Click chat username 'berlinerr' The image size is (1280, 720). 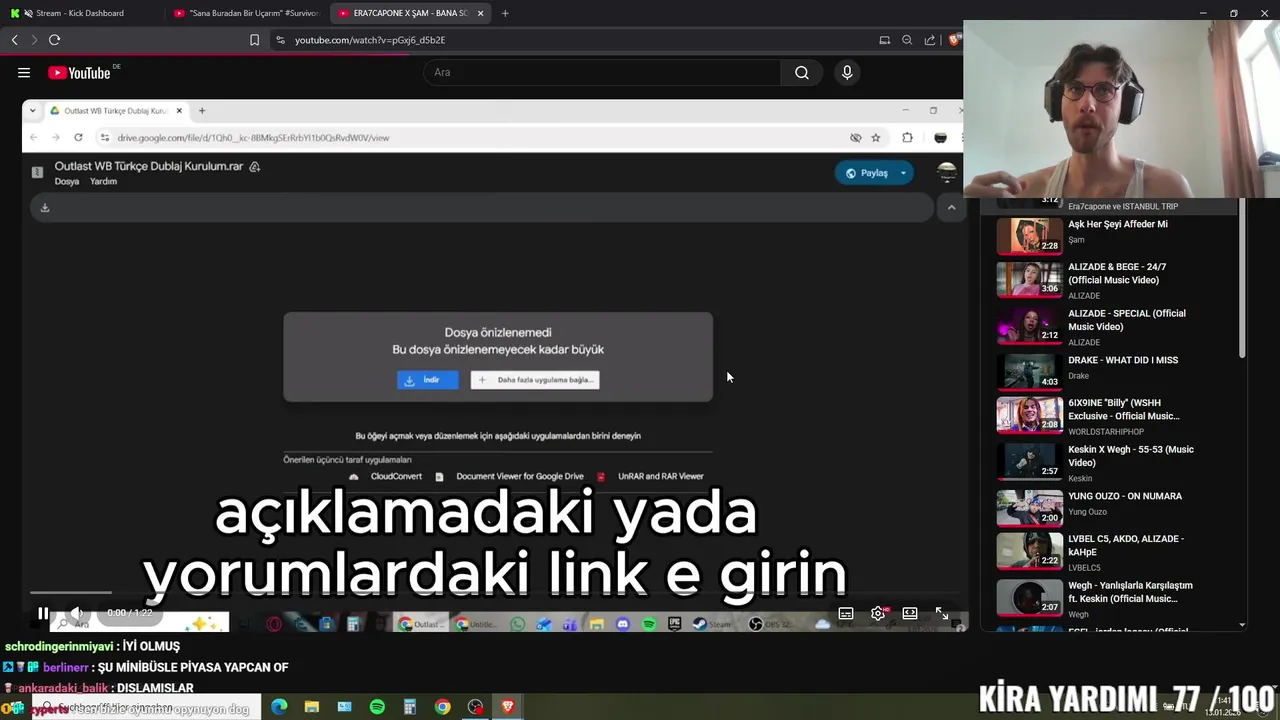[x=65, y=667]
